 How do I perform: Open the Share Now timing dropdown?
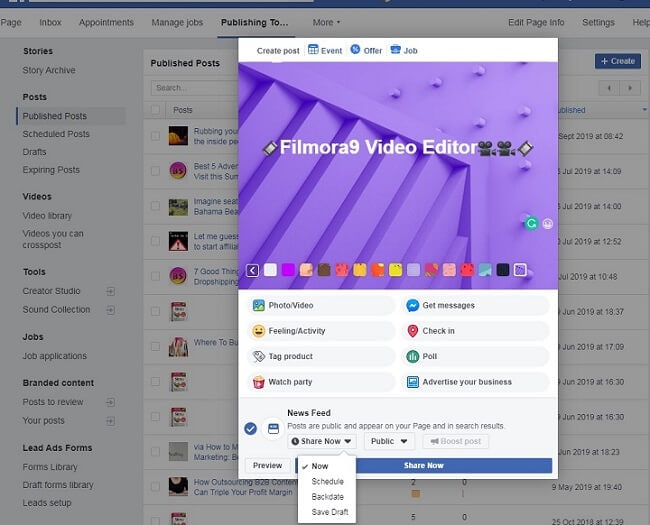click(322, 441)
